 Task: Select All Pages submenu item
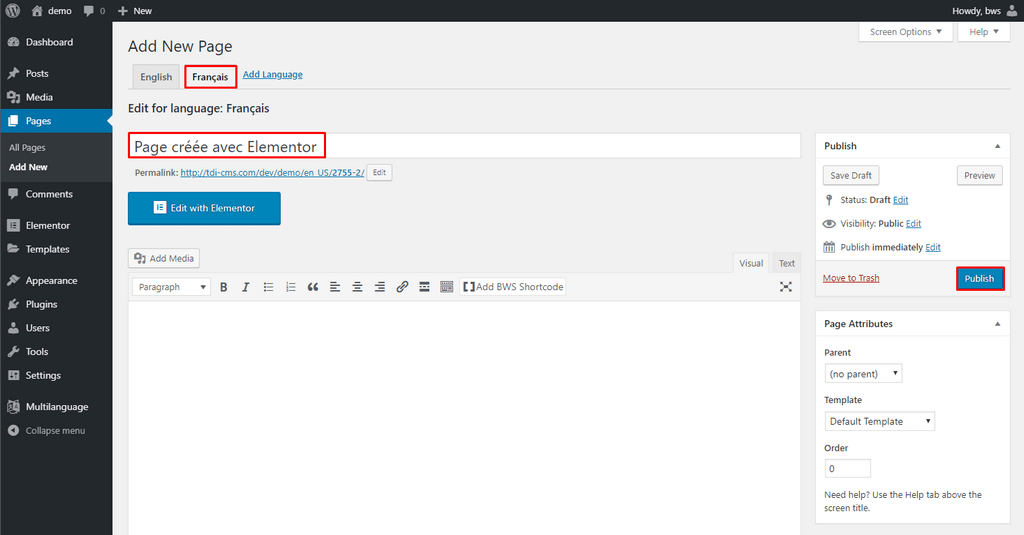tap(27, 148)
